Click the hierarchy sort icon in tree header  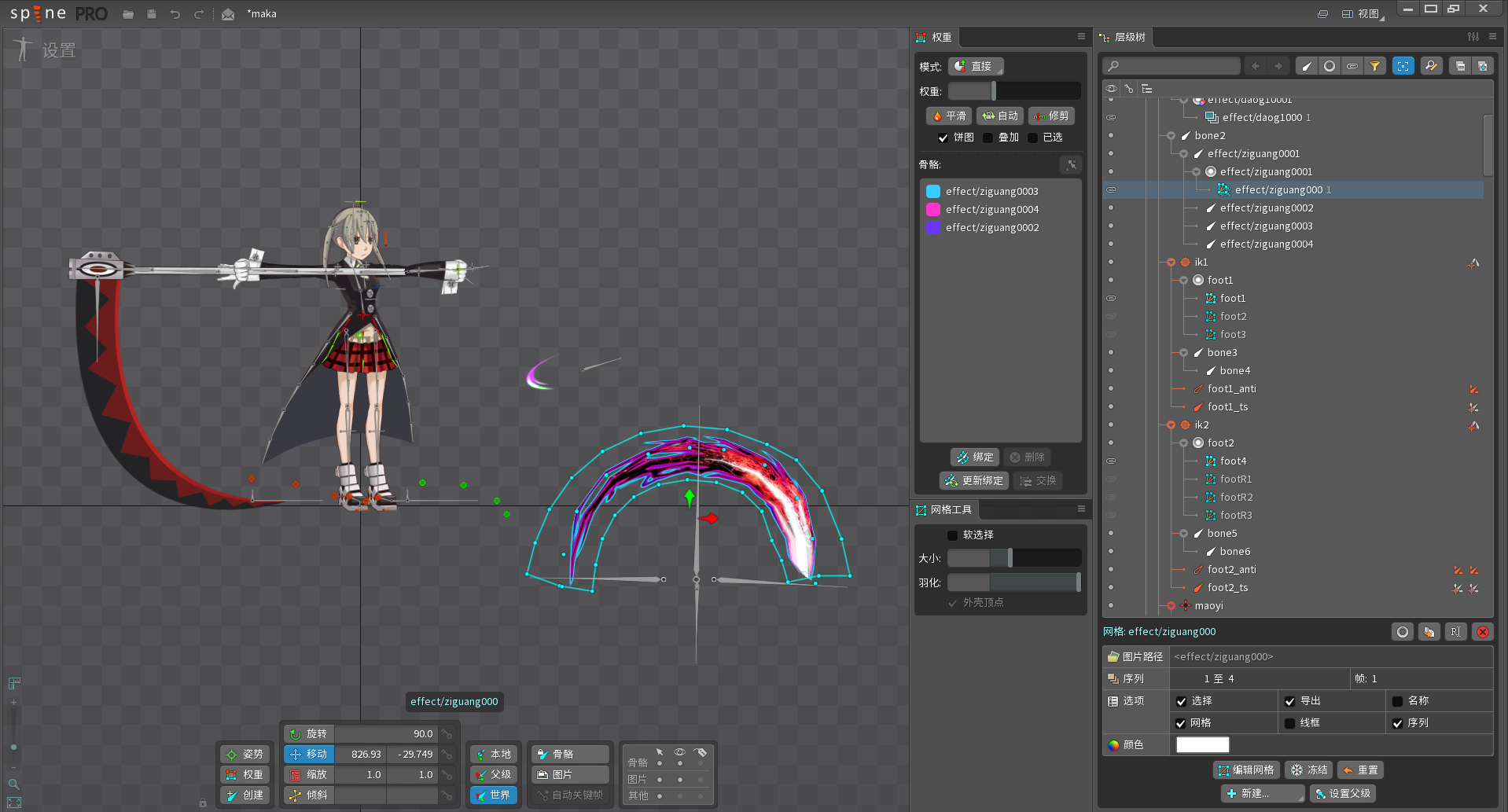pos(1147,89)
